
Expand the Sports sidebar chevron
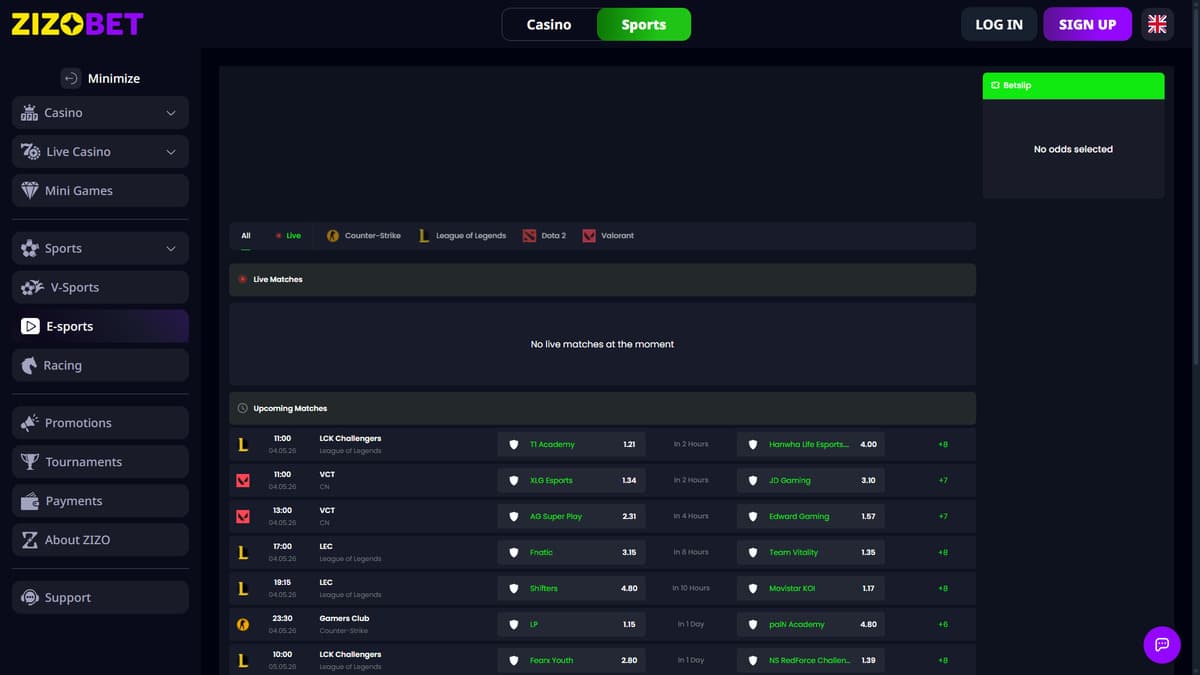click(x=171, y=248)
